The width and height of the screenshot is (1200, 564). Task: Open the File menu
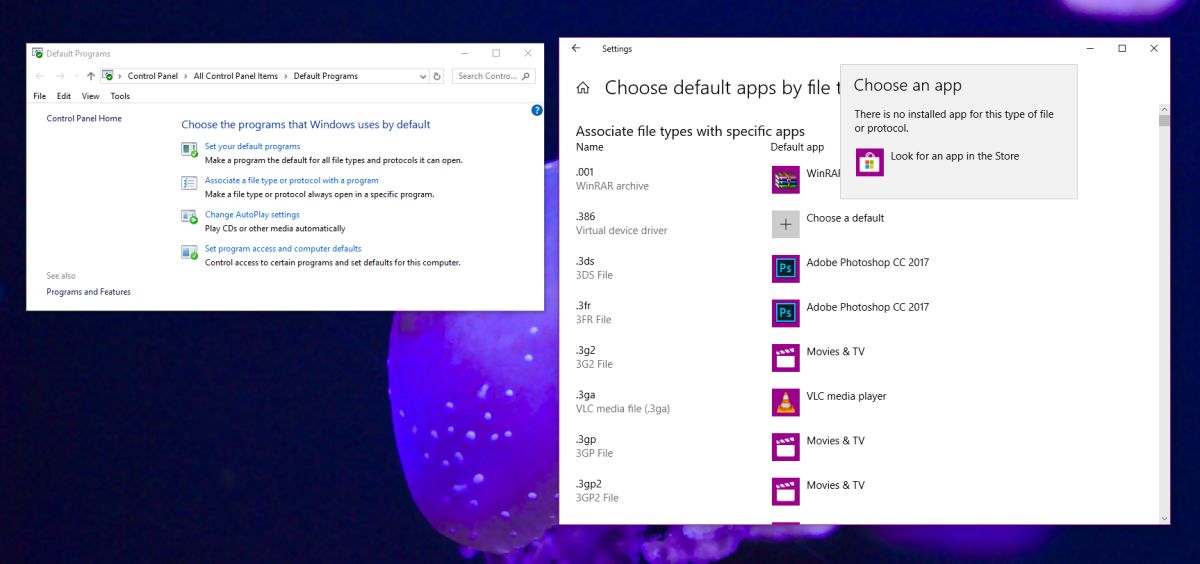(40, 96)
